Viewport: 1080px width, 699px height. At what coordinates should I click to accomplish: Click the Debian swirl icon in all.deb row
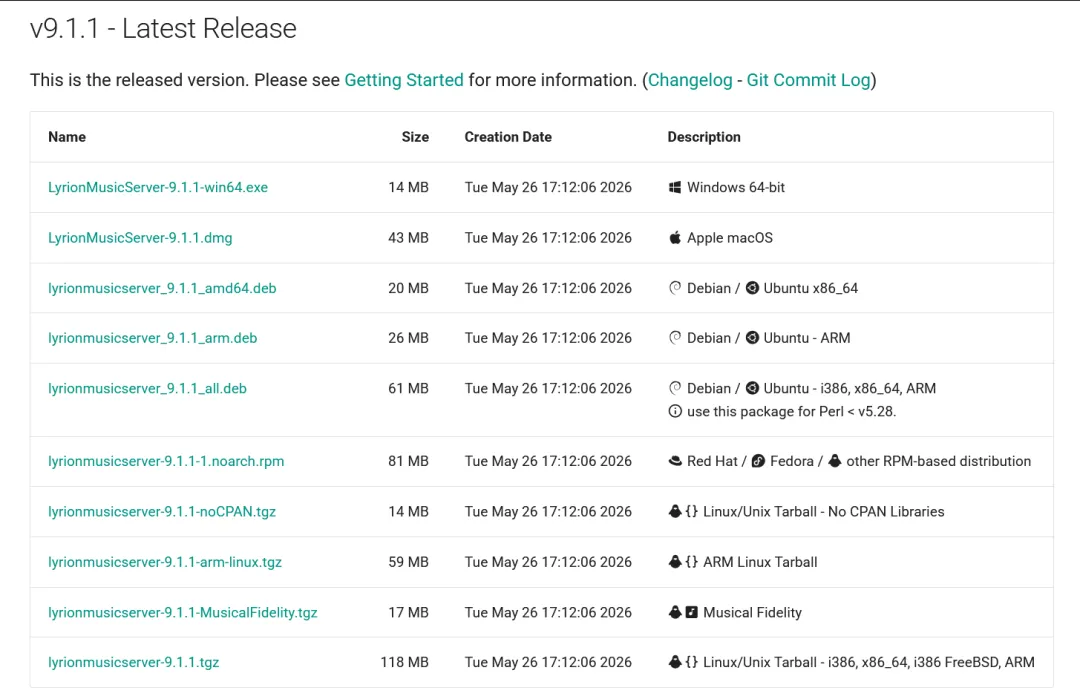click(675, 388)
